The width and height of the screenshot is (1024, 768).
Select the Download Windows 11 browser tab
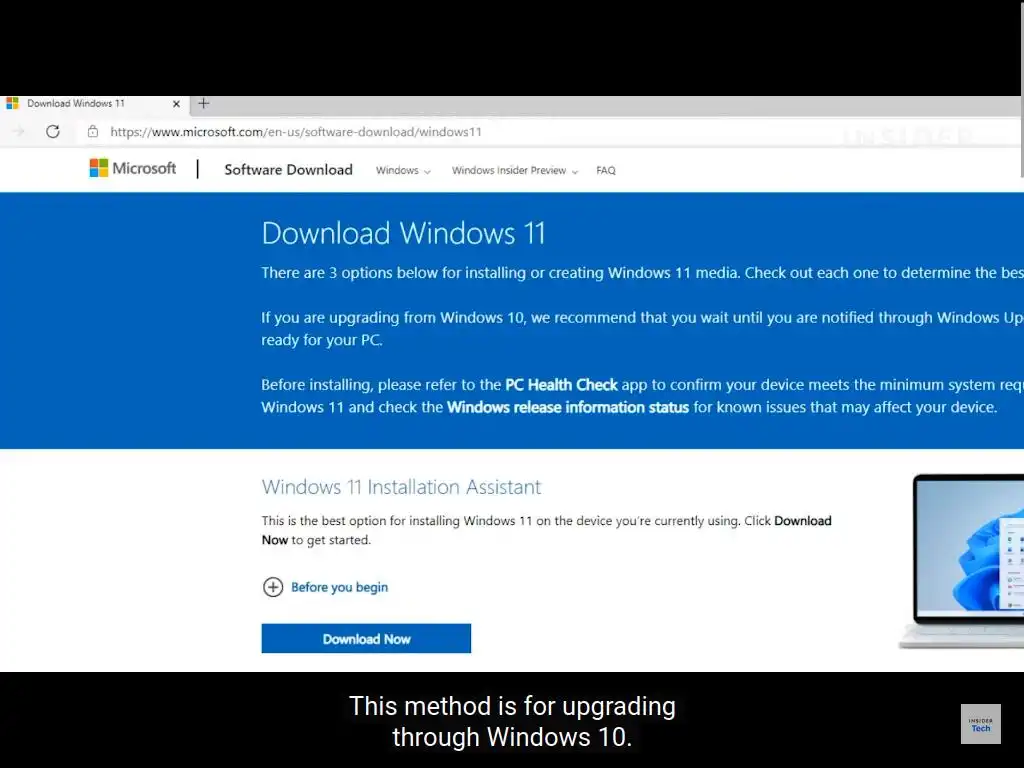[94, 103]
